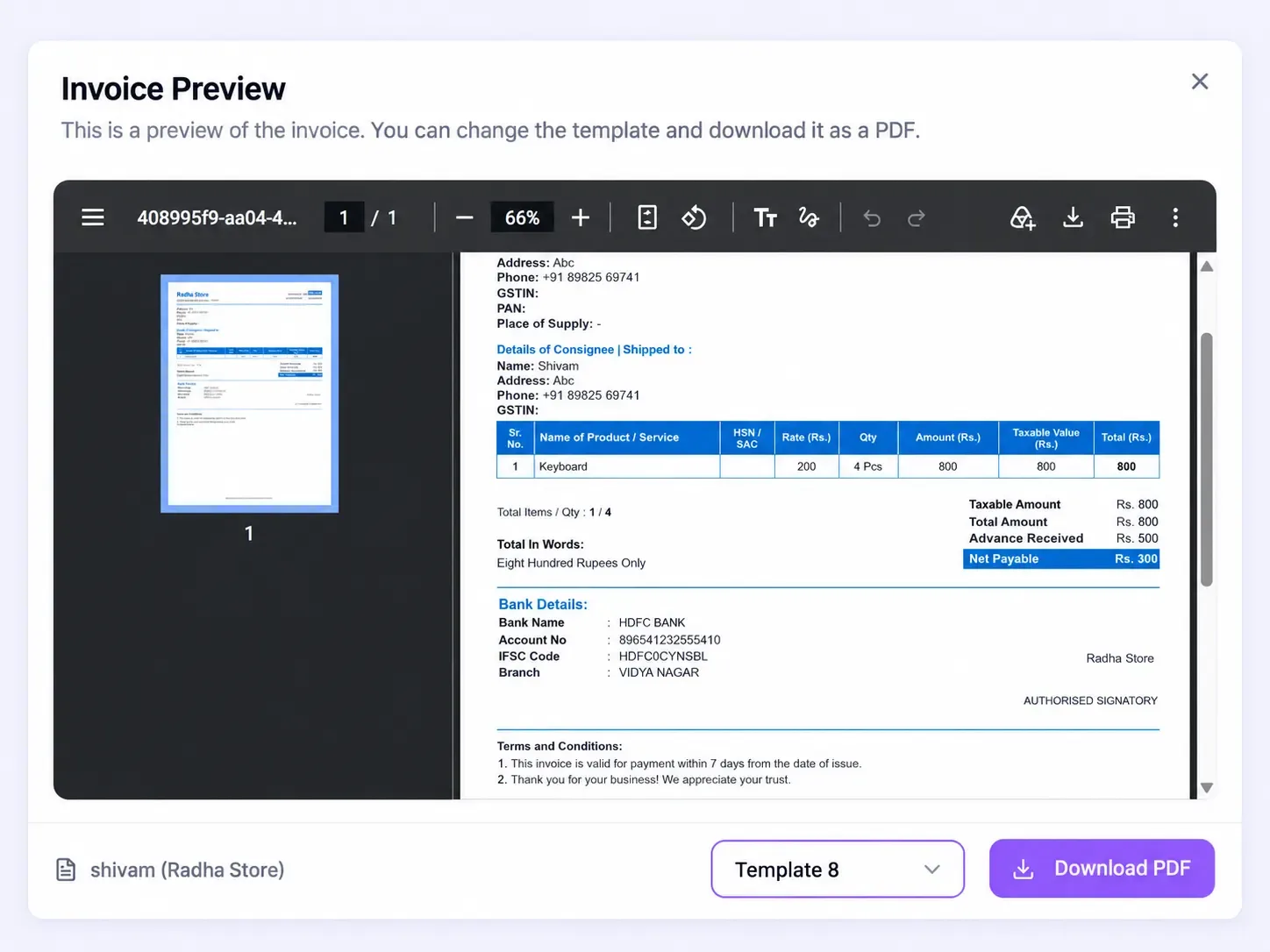This screenshot has height=952, width=1270.
Task: Zoom out with the minus icon
Action: pos(465,217)
